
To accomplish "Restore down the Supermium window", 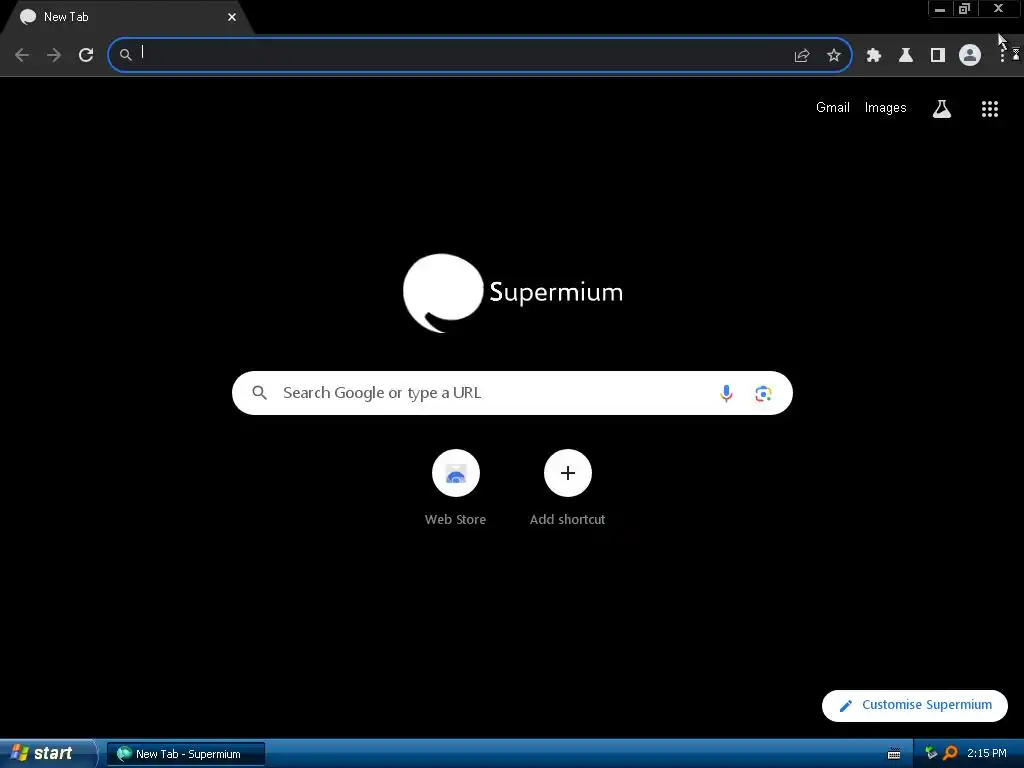I will point(965,9).
